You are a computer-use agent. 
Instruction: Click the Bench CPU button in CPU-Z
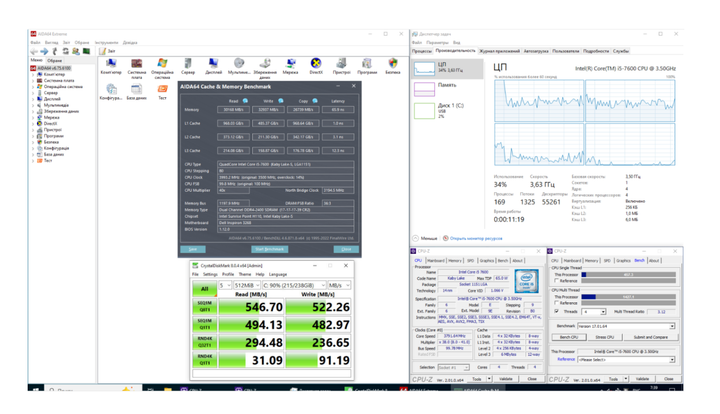tap(568, 337)
